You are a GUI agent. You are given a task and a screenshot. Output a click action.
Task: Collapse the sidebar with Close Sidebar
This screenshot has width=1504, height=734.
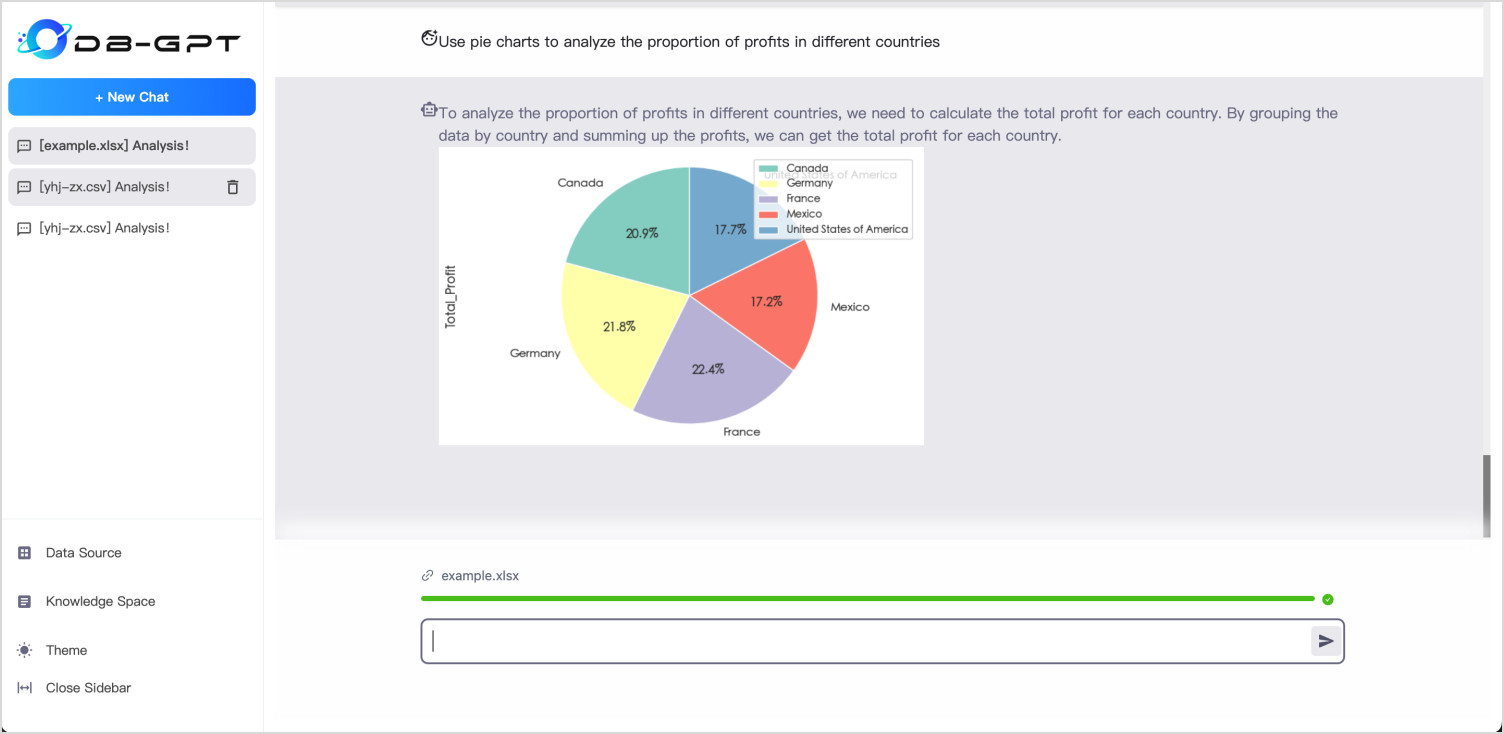pyautogui.click(x=88, y=688)
